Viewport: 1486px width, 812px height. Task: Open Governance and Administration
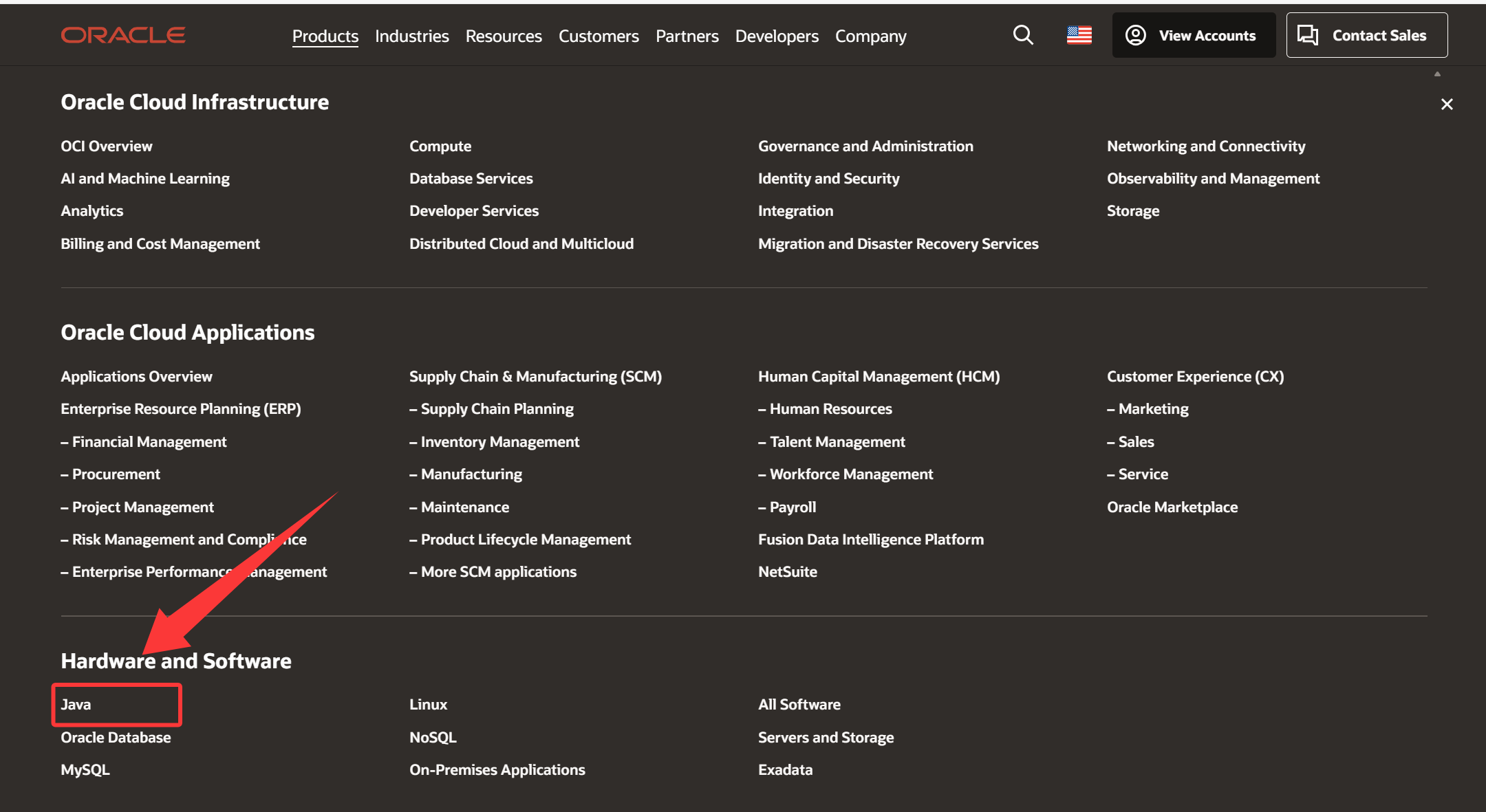(865, 146)
